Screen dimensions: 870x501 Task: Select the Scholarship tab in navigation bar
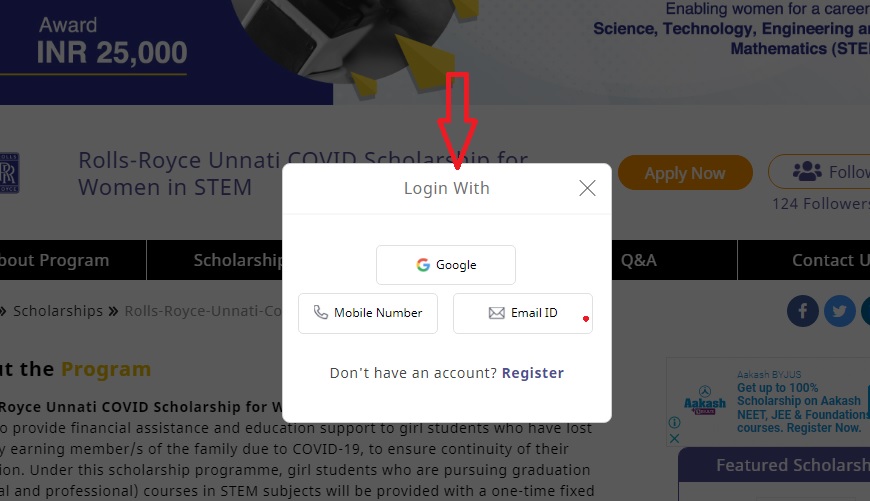(x=238, y=260)
